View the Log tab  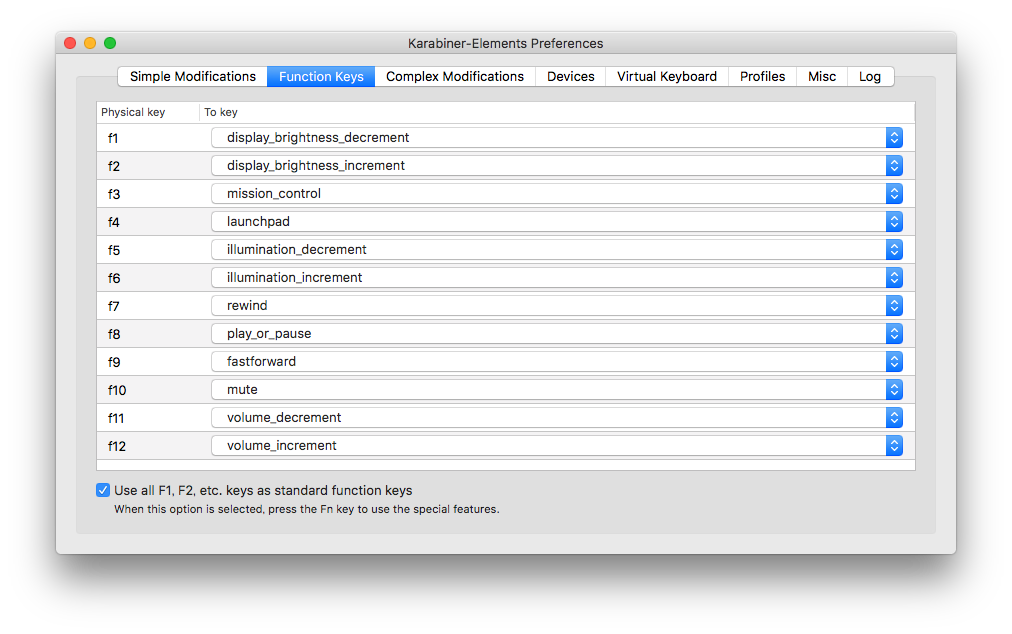pos(869,76)
